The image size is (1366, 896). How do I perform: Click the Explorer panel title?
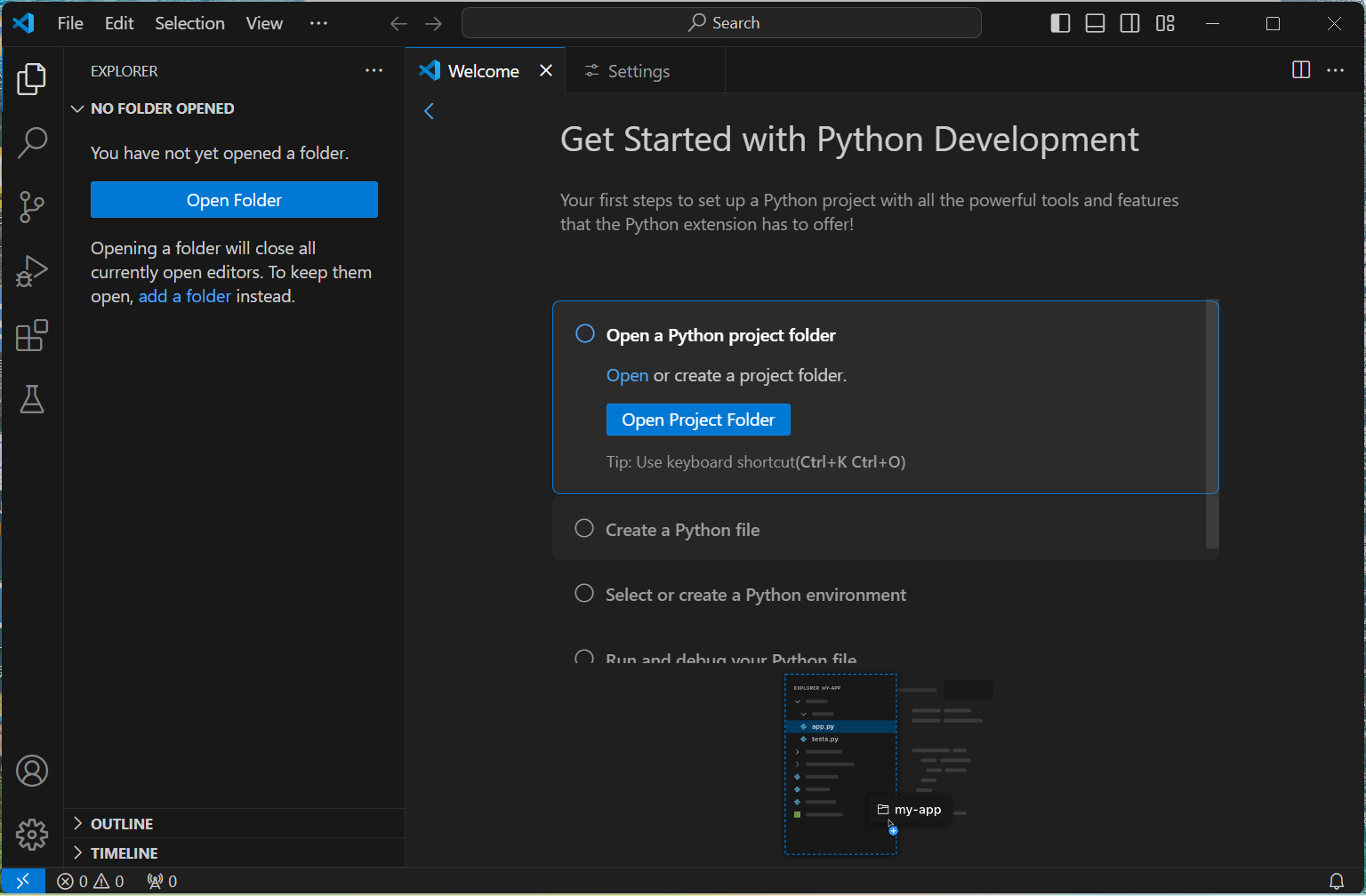[x=125, y=71]
